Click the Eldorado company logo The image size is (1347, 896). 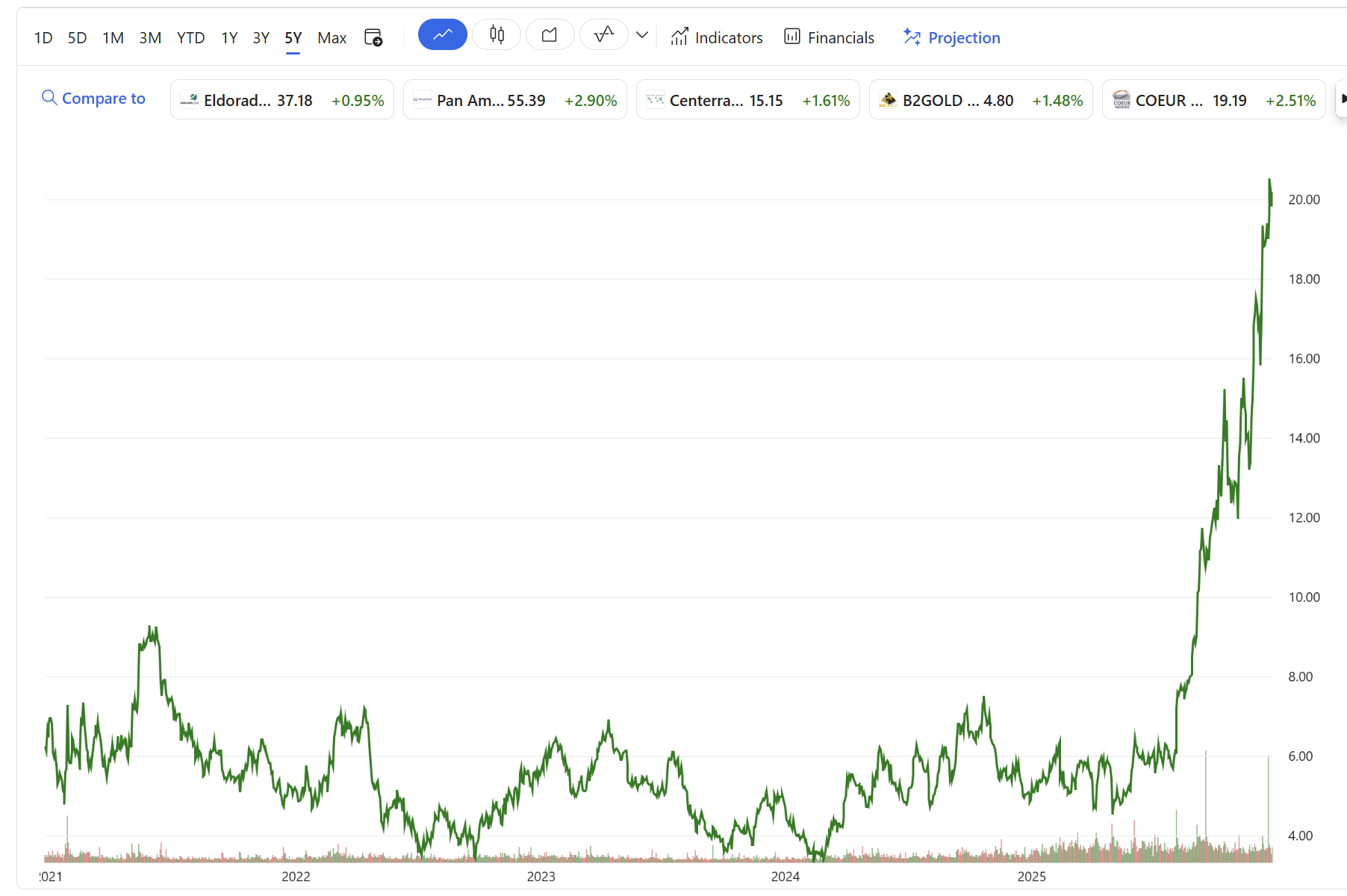190,99
